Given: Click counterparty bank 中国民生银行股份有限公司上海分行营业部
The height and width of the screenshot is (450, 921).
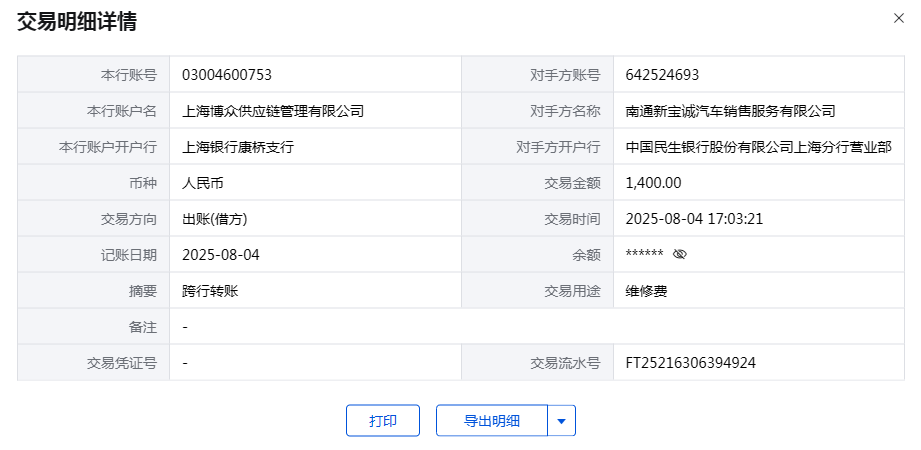Looking at the screenshot, I should click(x=758, y=147).
